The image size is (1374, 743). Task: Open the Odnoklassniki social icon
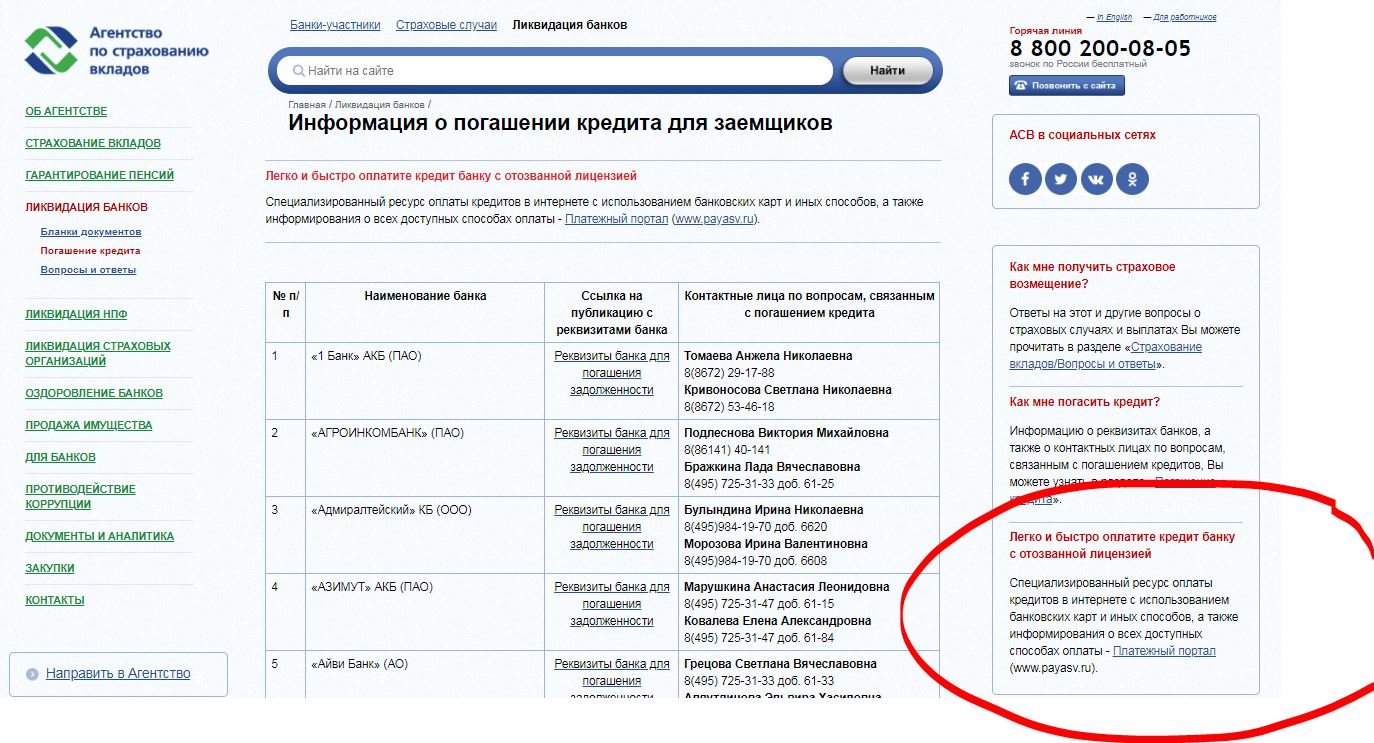pos(1133,180)
